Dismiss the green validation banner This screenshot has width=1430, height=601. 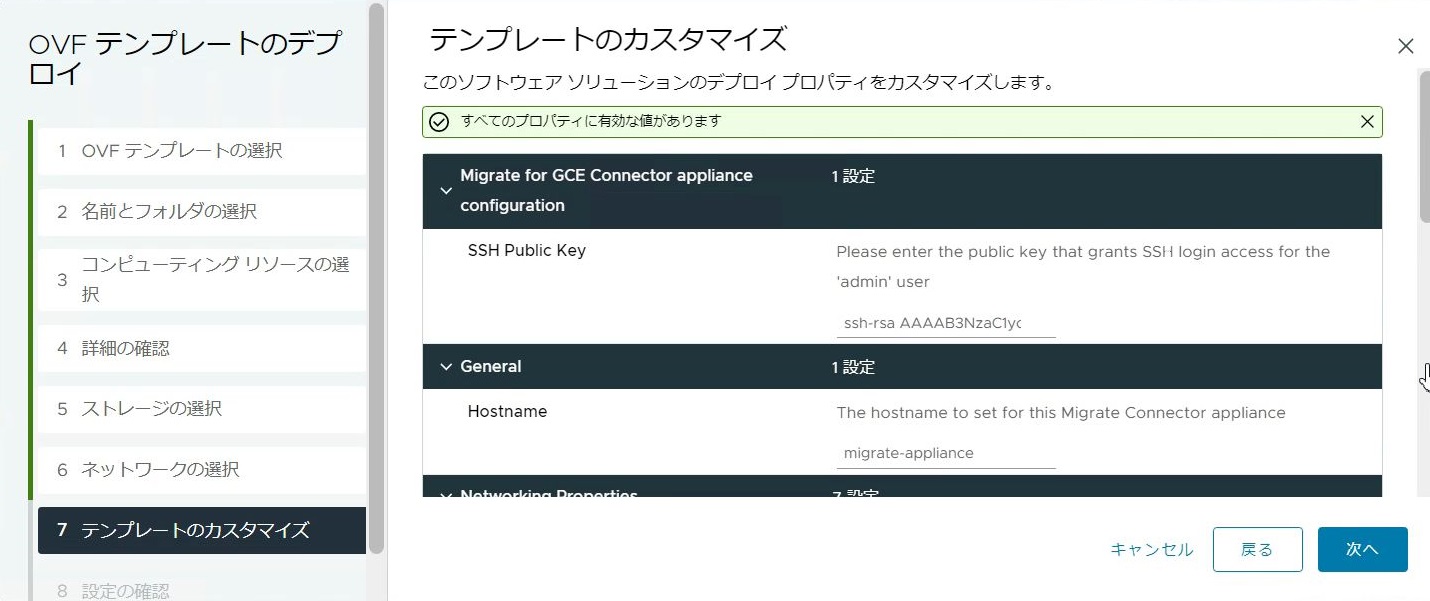(x=1367, y=122)
